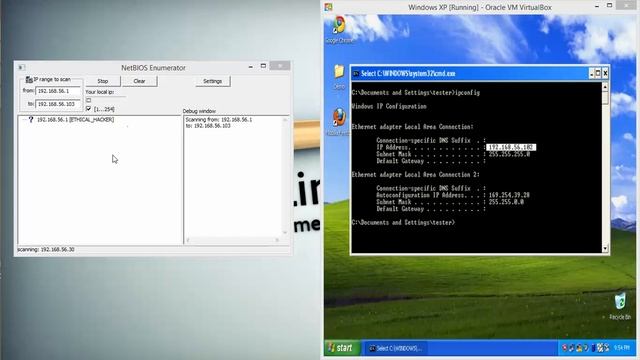Viewport: 640px width, 360px height.
Task: Activate Select C:\WINDOWS taskbar button
Action: pos(396,348)
